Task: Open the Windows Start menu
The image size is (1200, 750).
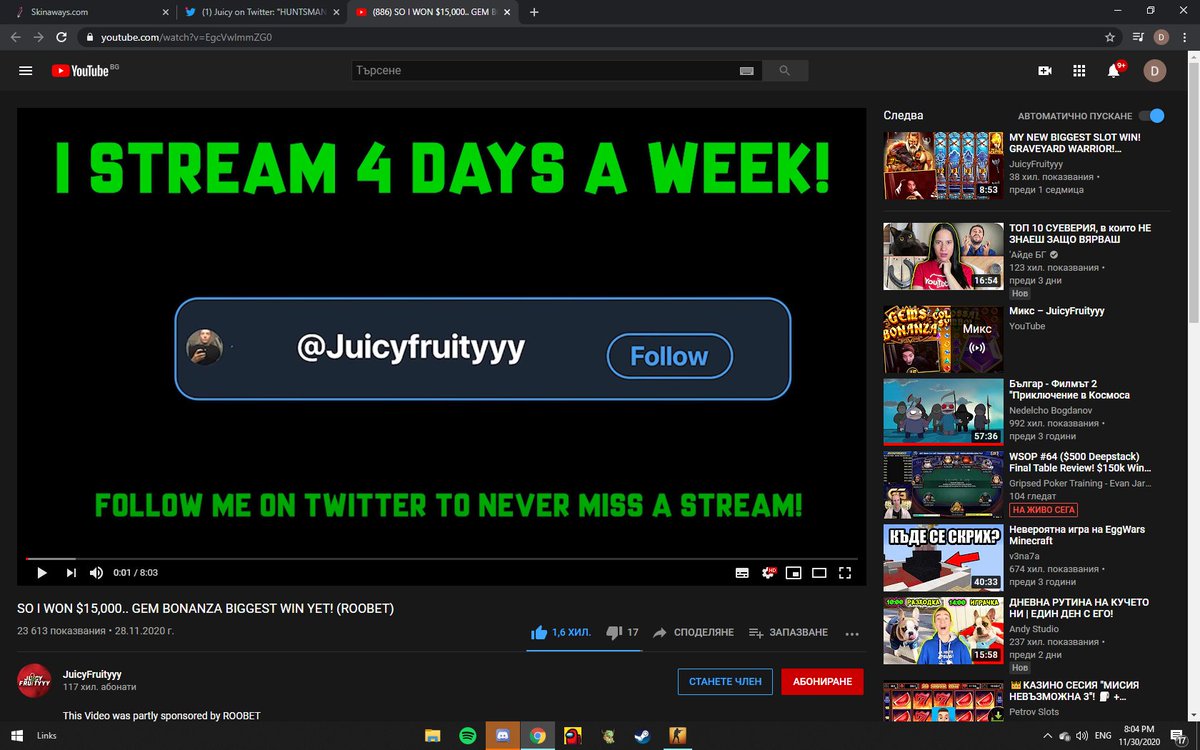Action: (x=17, y=735)
